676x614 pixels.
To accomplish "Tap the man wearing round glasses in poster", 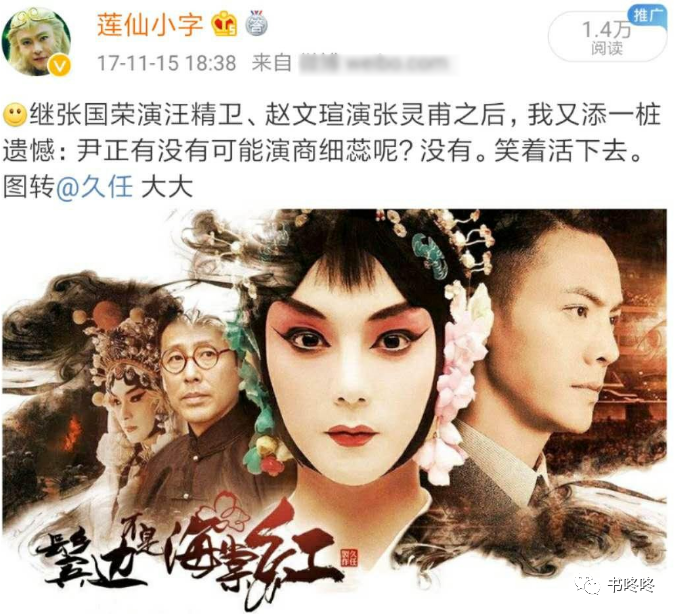I will [197, 375].
